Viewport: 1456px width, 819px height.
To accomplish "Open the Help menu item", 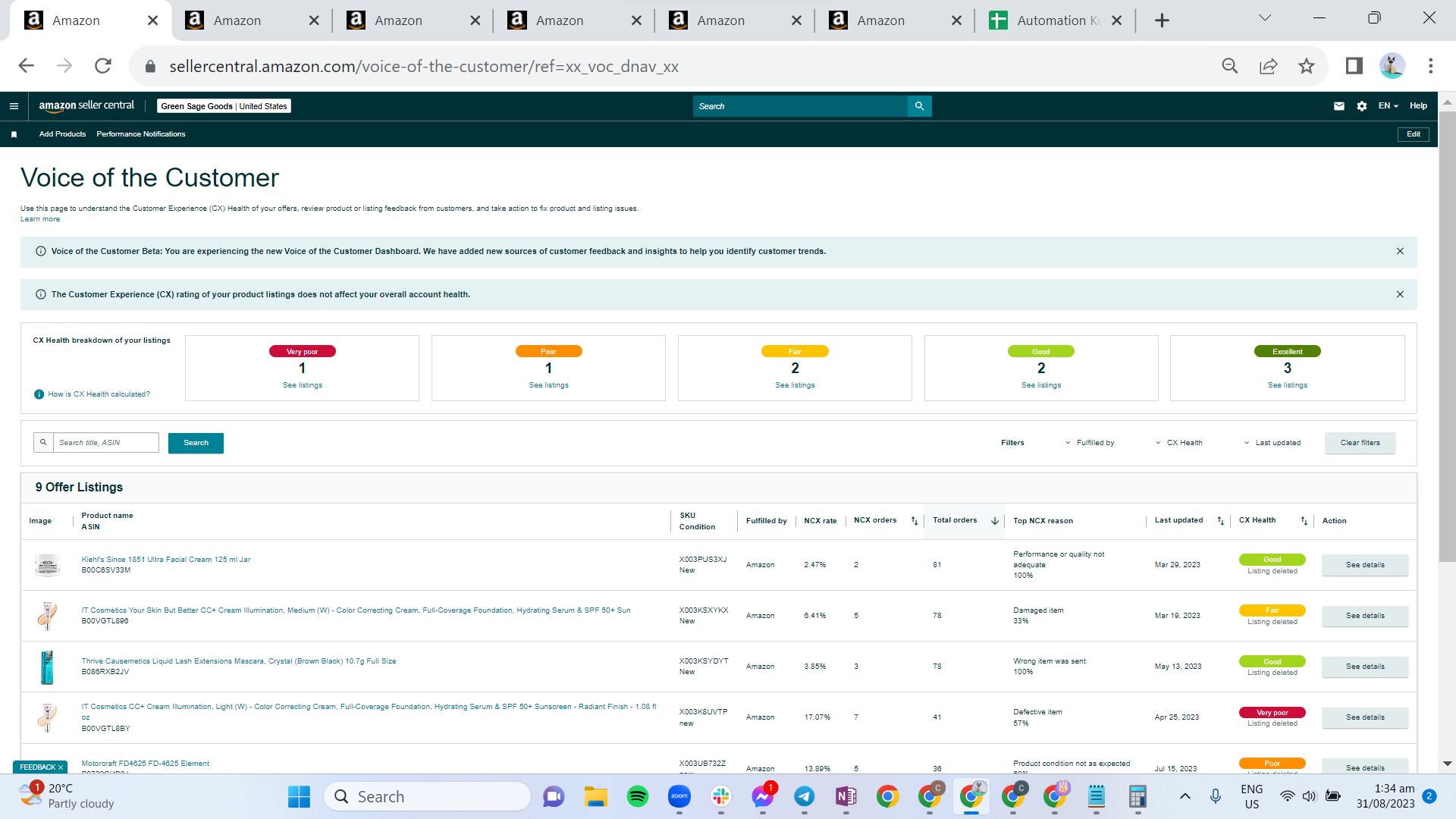I will (x=1418, y=106).
